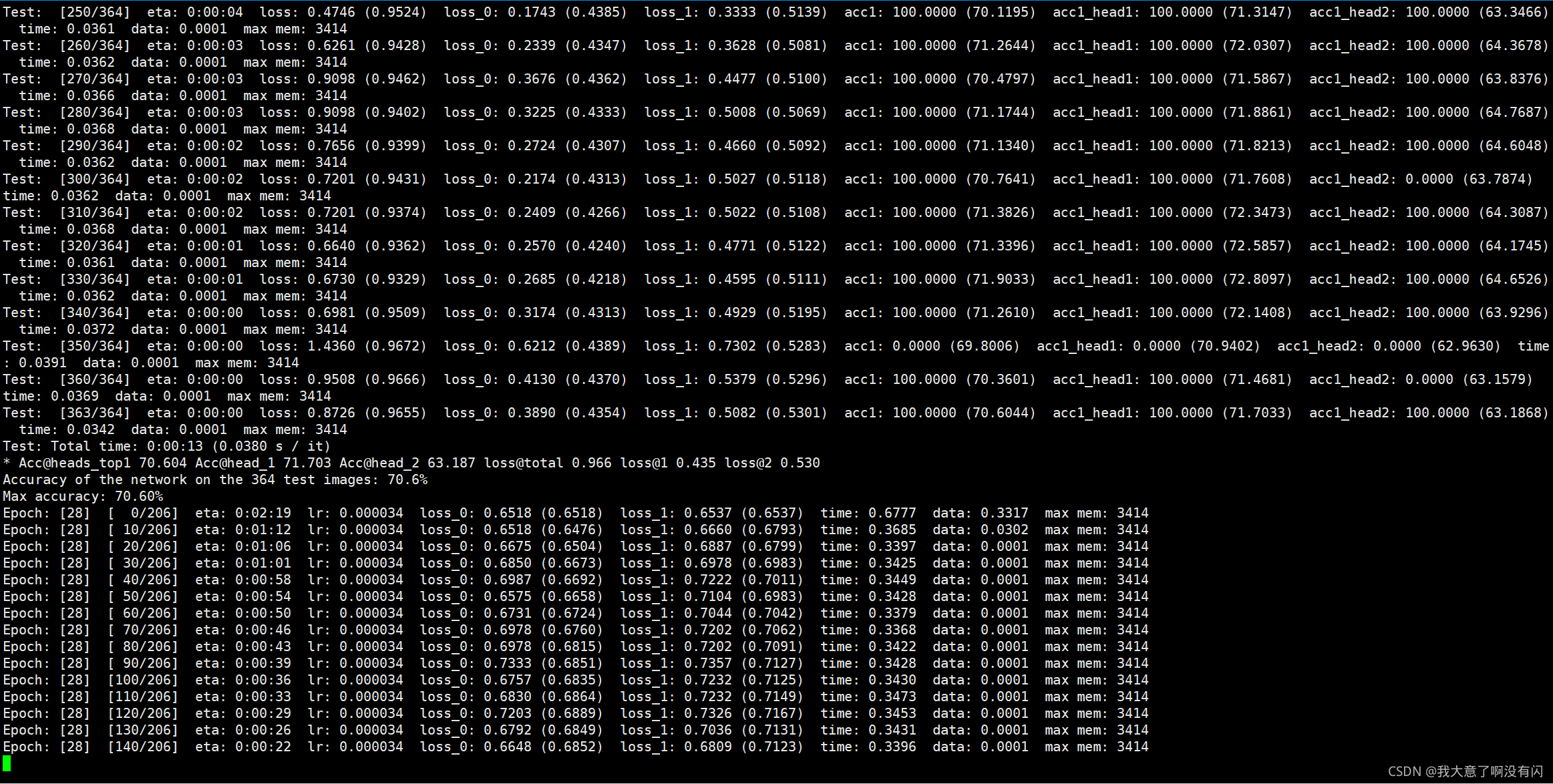Click 'acc1_head1: 100.0000 (71.3147)' value
Viewport: 1553px width, 784px height.
(1173, 12)
